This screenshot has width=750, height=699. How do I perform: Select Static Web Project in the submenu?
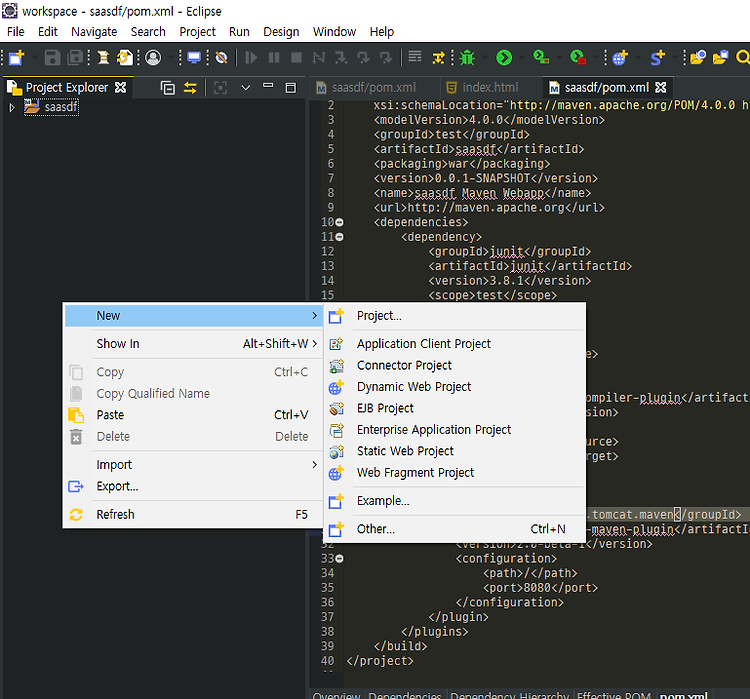click(x=455, y=451)
